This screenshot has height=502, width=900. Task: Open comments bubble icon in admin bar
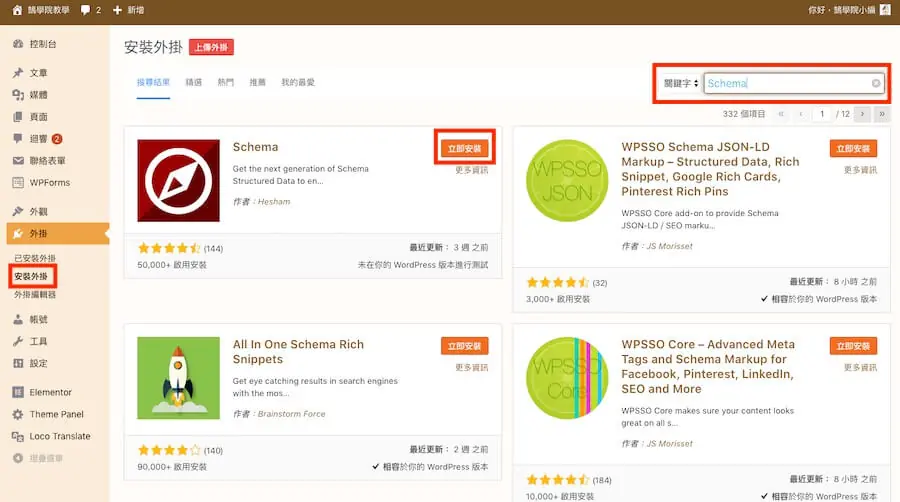coord(85,10)
